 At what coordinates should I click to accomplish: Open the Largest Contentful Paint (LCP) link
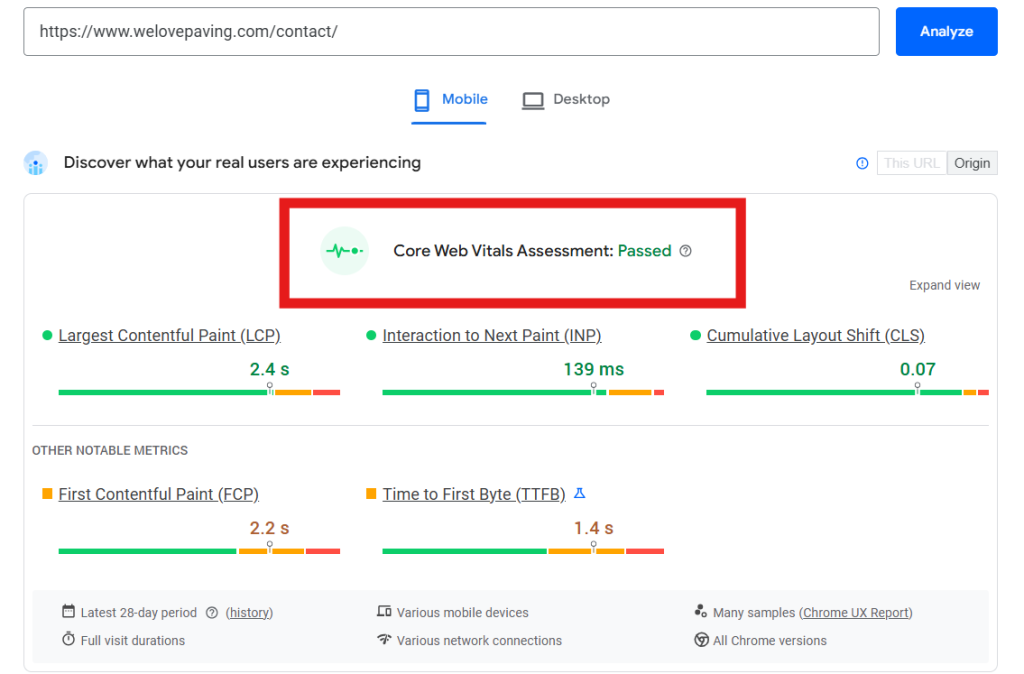coord(169,336)
